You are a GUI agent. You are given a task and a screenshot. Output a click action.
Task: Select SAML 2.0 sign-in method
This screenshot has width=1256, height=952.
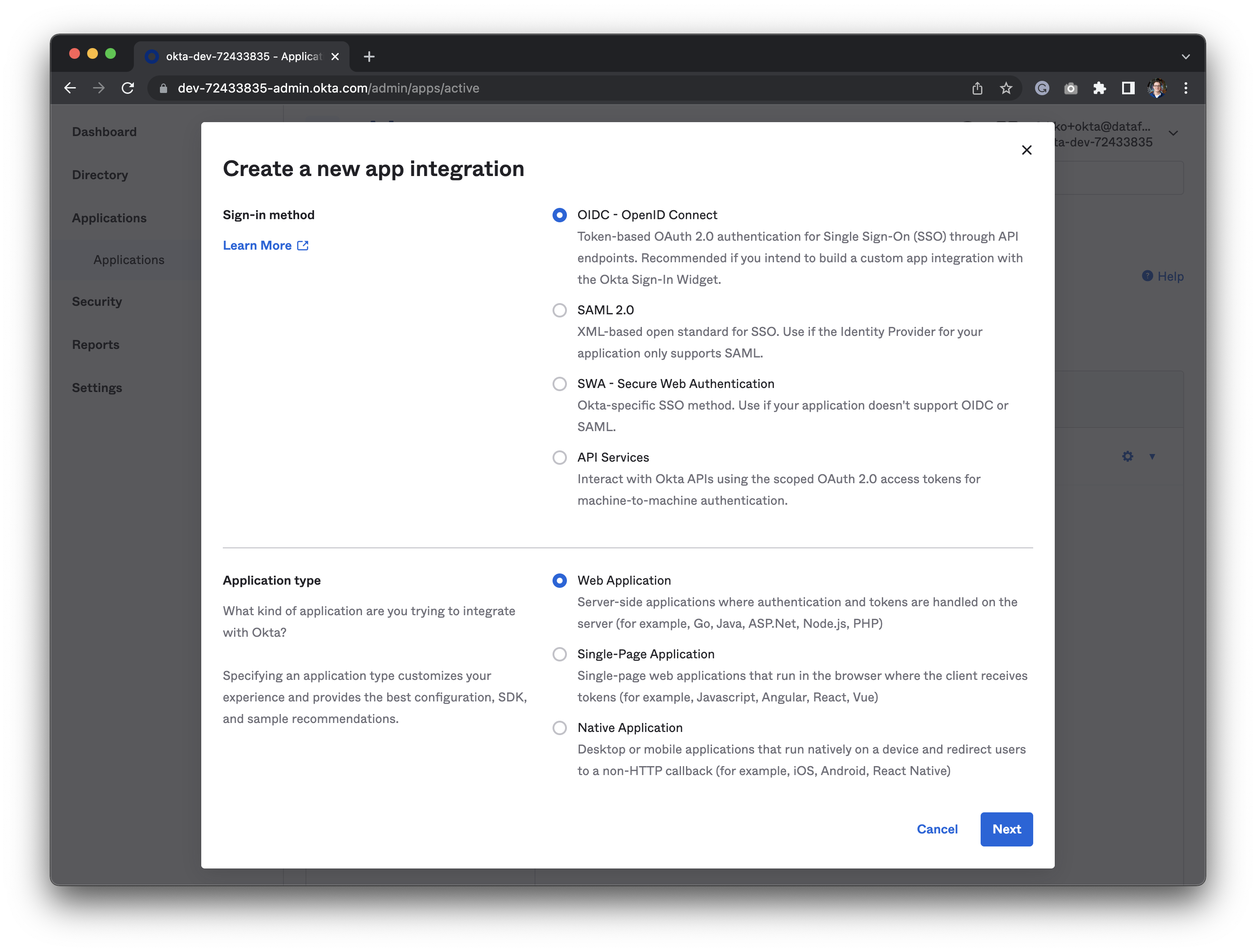[x=559, y=310]
